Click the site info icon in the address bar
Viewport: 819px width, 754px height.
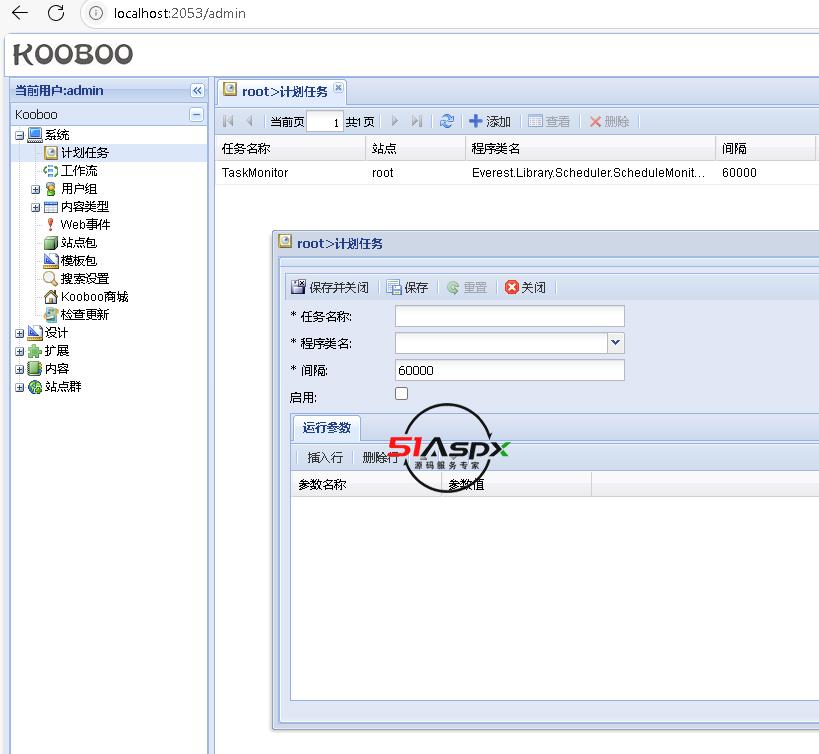tap(96, 13)
